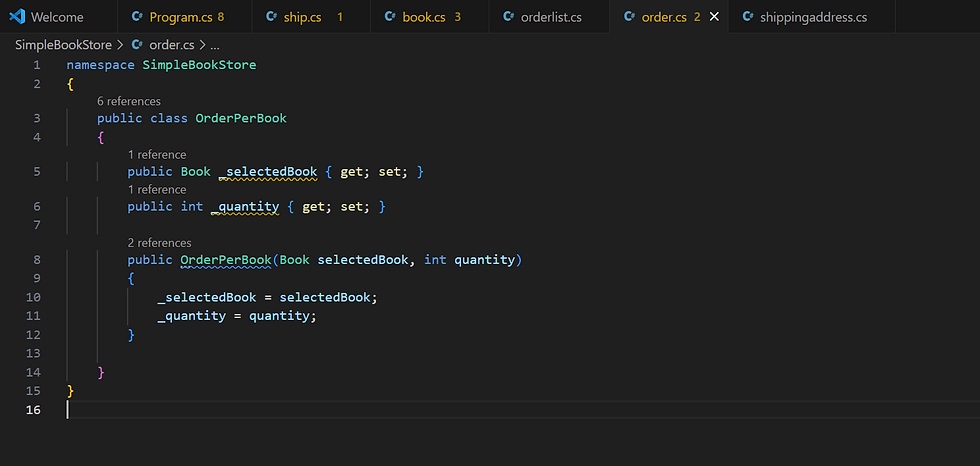Click the C# file icon on book.cs tab
Viewport: 980px width, 466px height.
389,17
